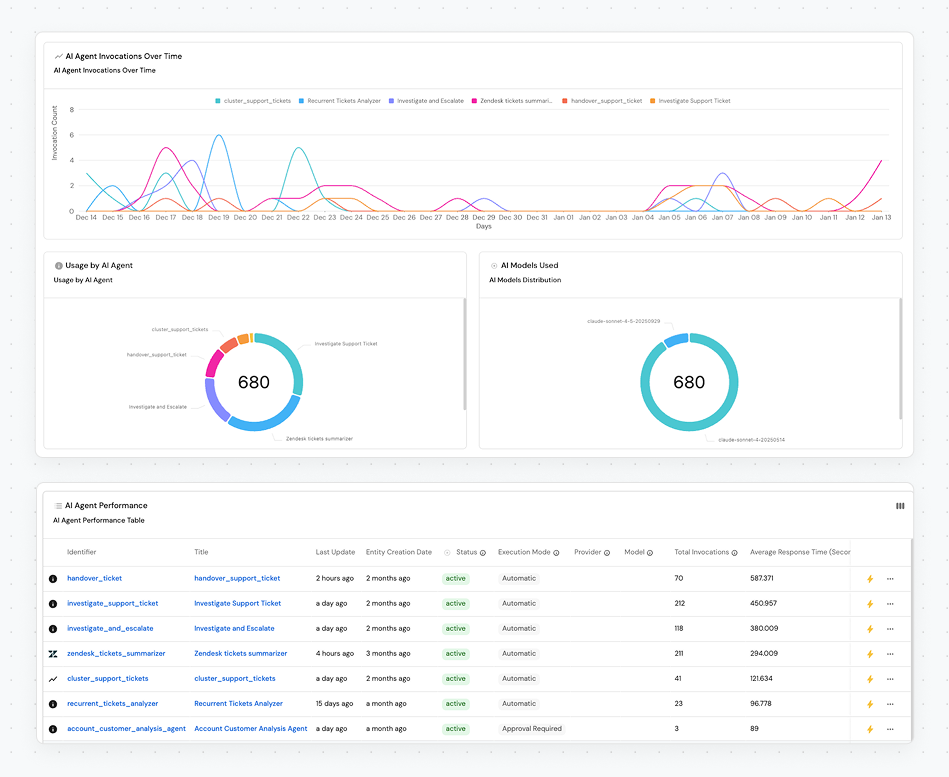Sort by the Identifier column header
Screen dimensions: 949x777
[x=82, y=552]
